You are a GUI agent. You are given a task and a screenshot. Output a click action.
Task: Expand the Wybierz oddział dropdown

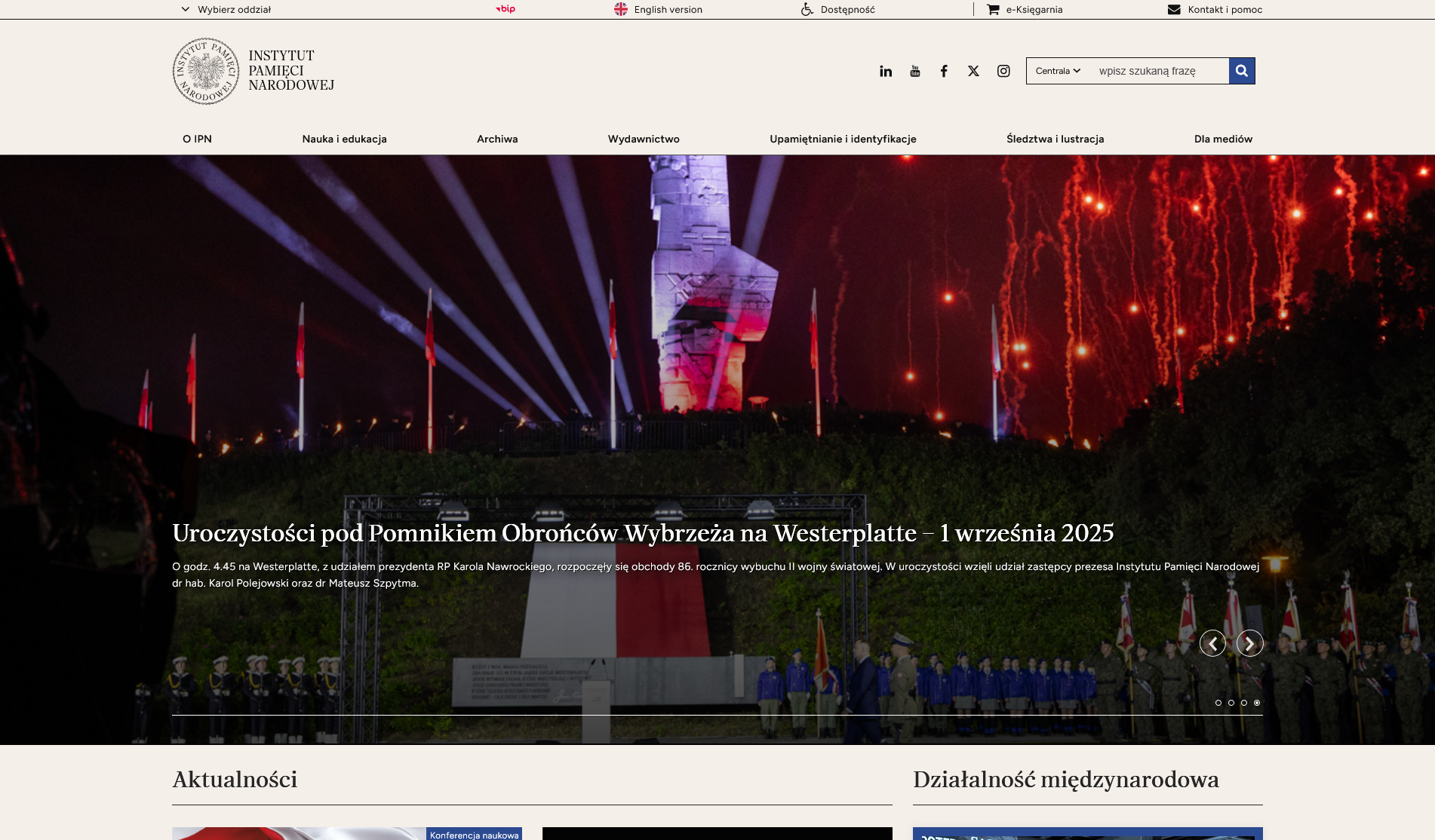click(226, 10)
